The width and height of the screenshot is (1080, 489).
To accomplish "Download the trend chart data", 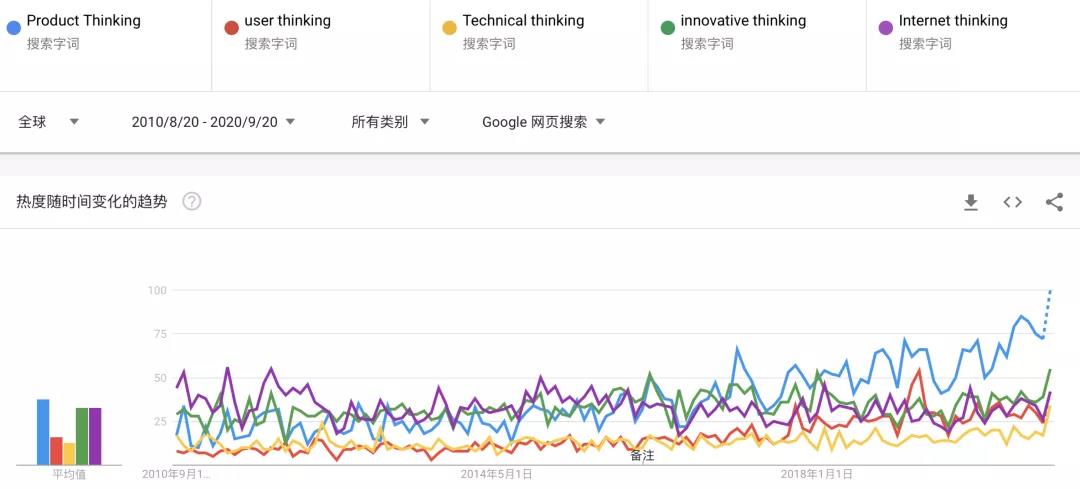I will pos(970,202).
